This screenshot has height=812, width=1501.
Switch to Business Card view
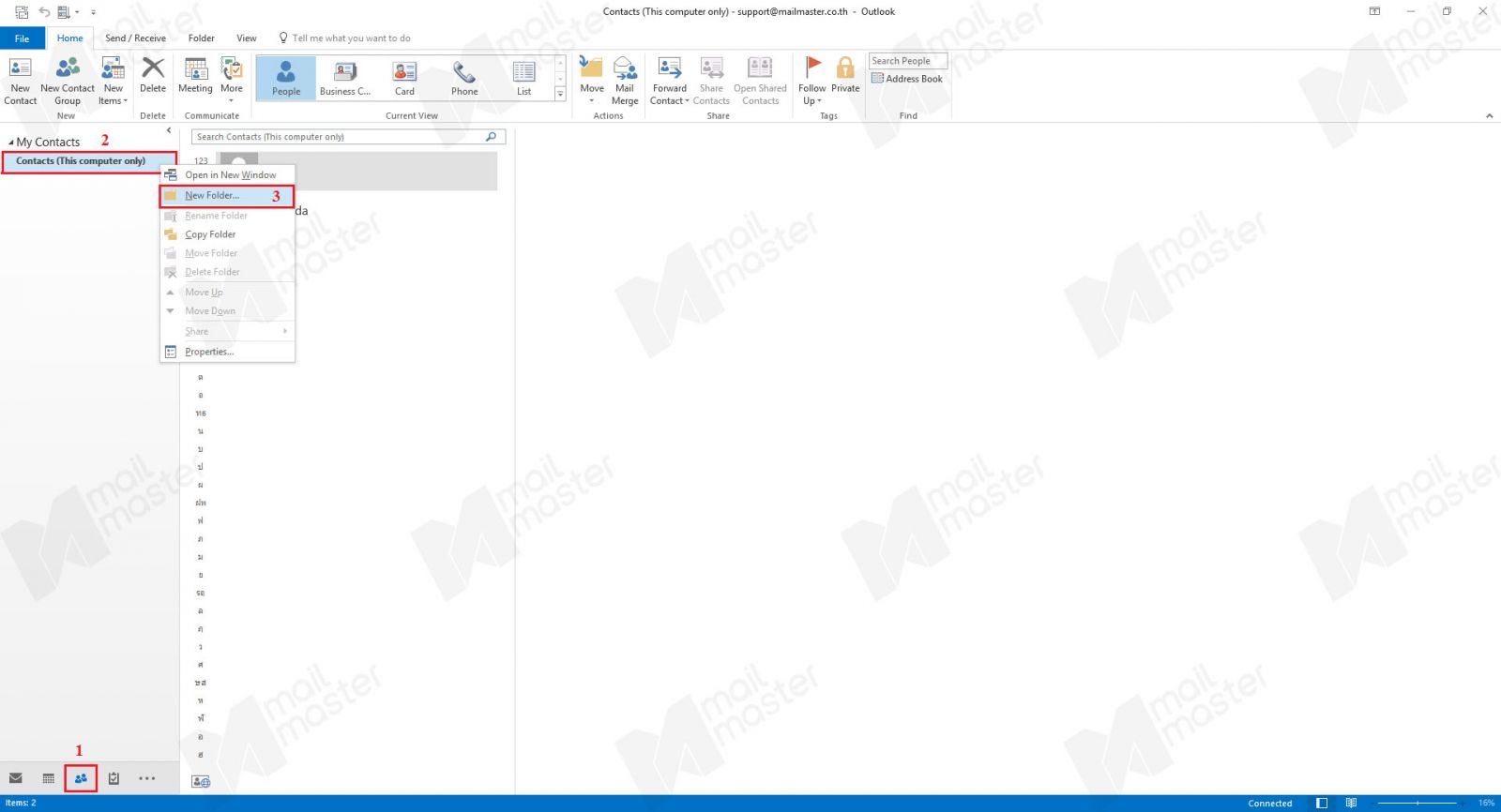click(x=345, y=78)
